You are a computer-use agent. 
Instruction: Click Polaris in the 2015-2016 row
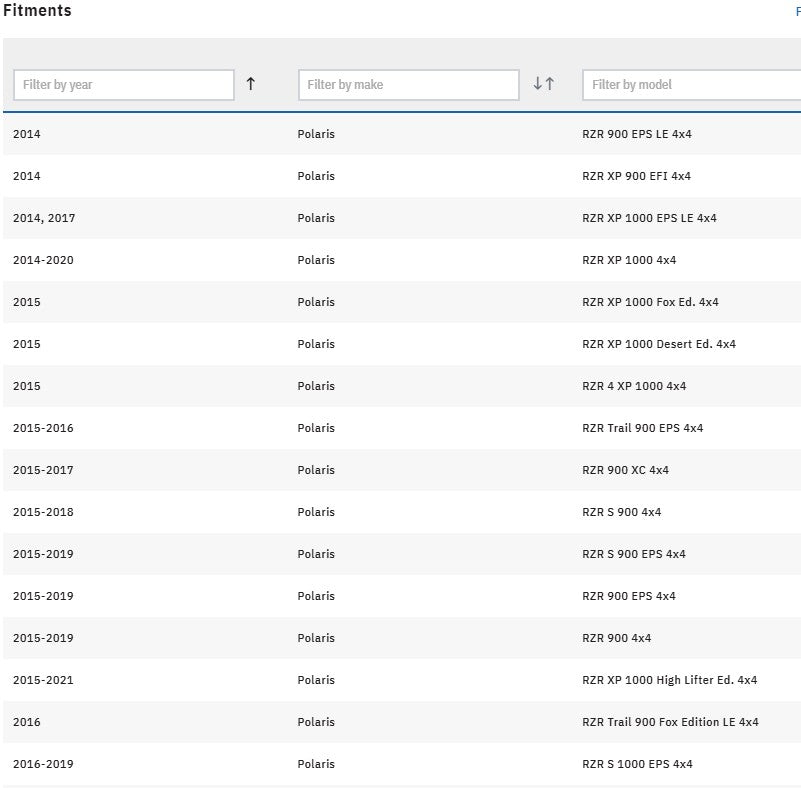click(x=316, y=428)
